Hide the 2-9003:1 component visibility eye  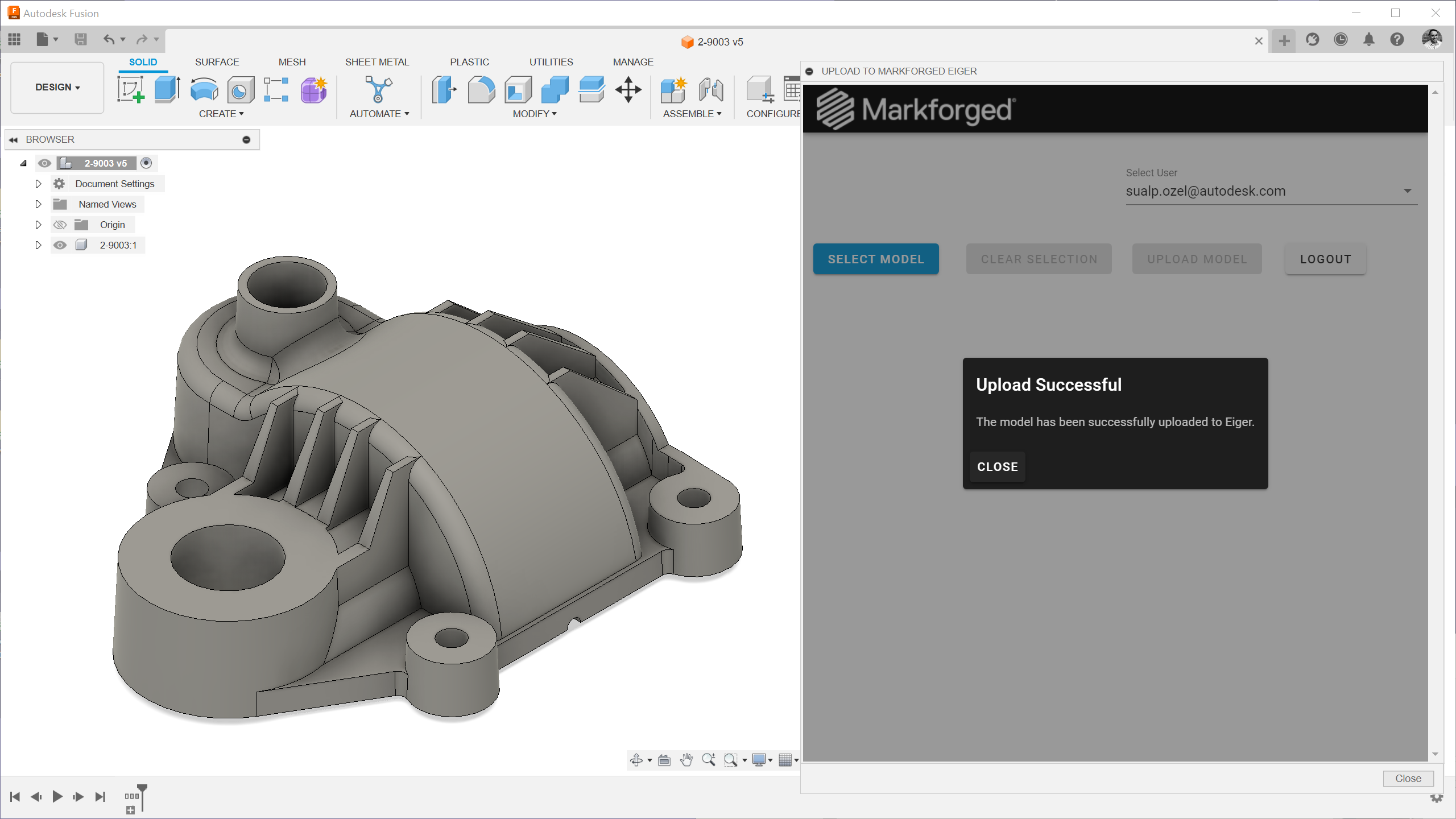tap(60, 245)
